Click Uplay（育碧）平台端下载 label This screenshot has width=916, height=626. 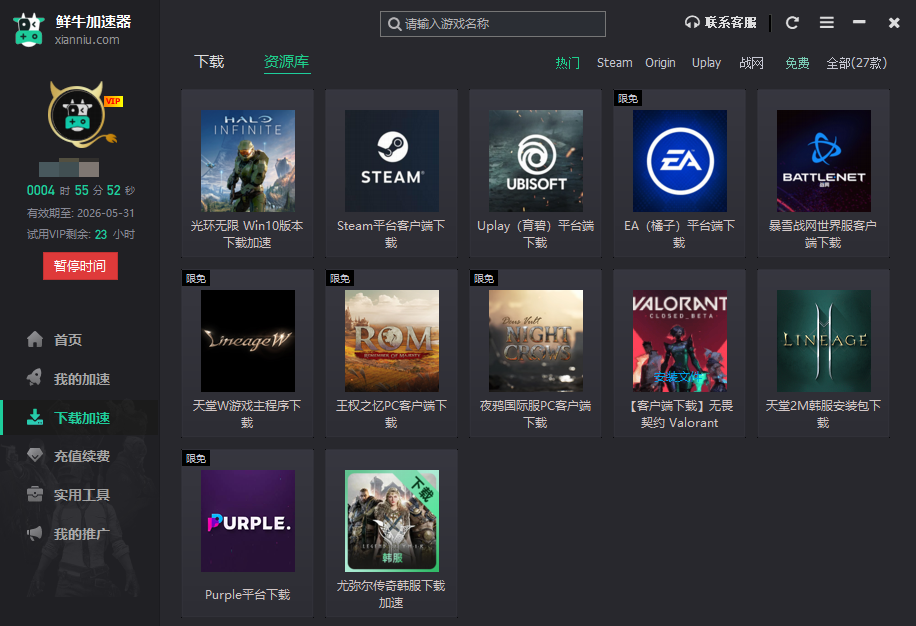click(535, 234)
